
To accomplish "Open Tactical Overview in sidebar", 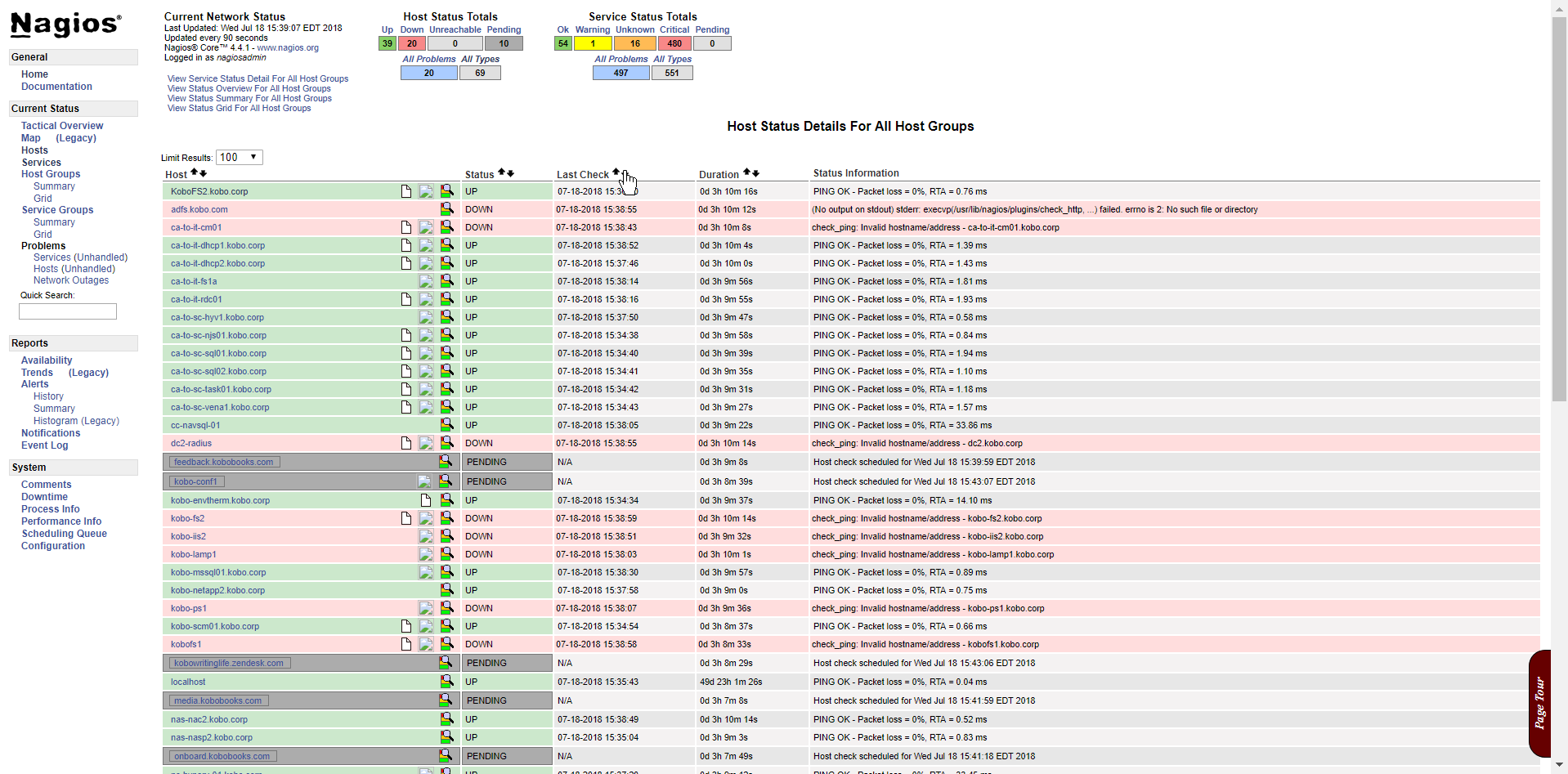I will pyautogui.click(x=62, y=126).
